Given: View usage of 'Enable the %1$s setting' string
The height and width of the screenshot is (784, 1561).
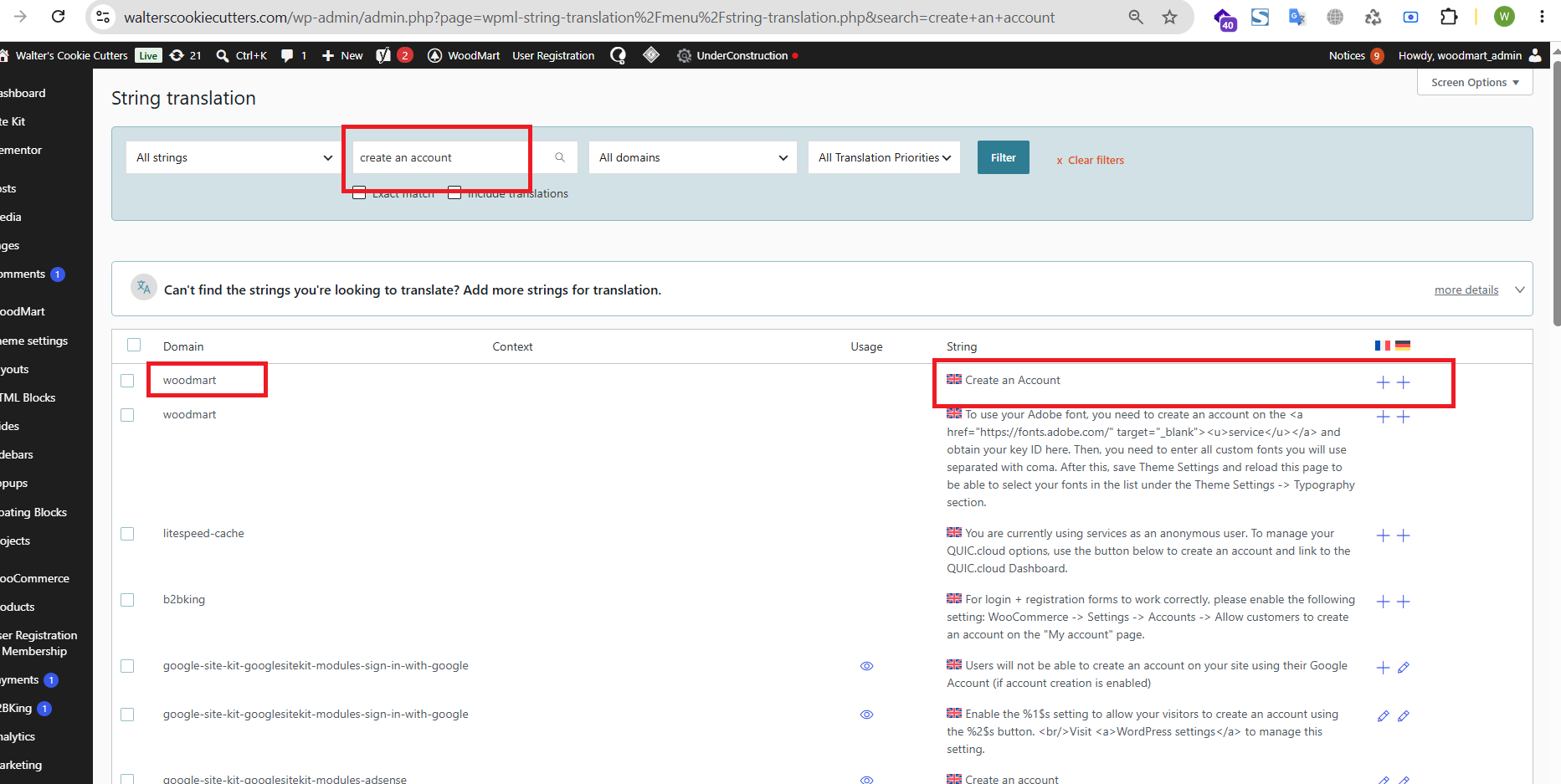Looking at the screenshot, I should 866,715.
